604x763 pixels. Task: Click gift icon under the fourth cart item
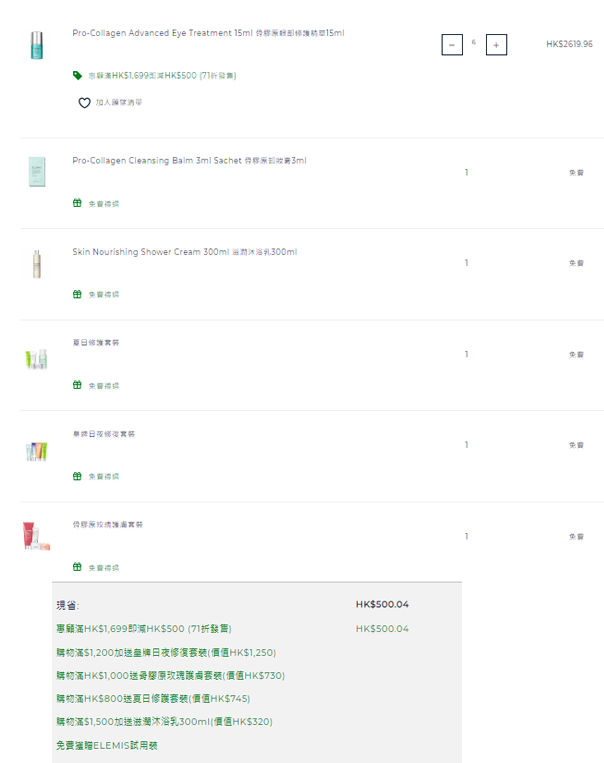77,385
